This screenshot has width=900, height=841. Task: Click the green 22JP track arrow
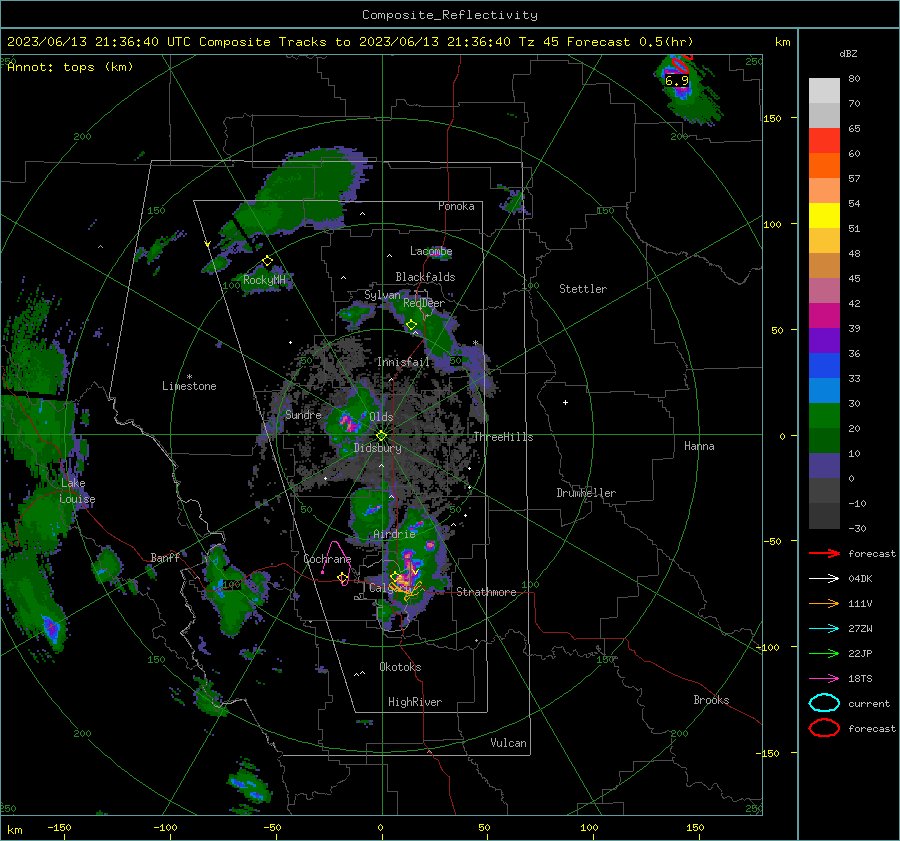[x=824, y=653]
